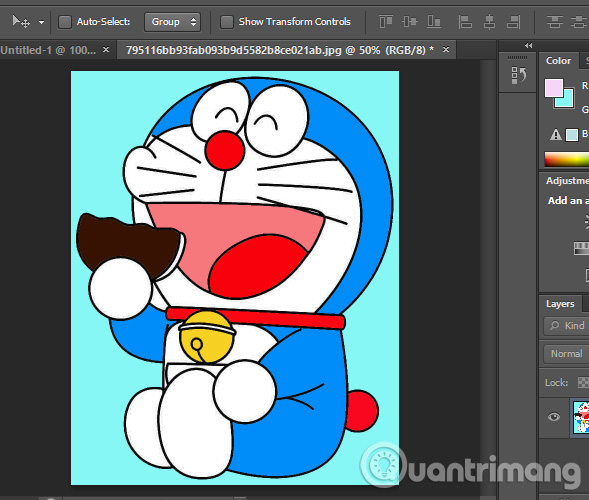Click the gamut-corrected color swatch
This screenshot has width=589, height=500.
pos(572,135)
